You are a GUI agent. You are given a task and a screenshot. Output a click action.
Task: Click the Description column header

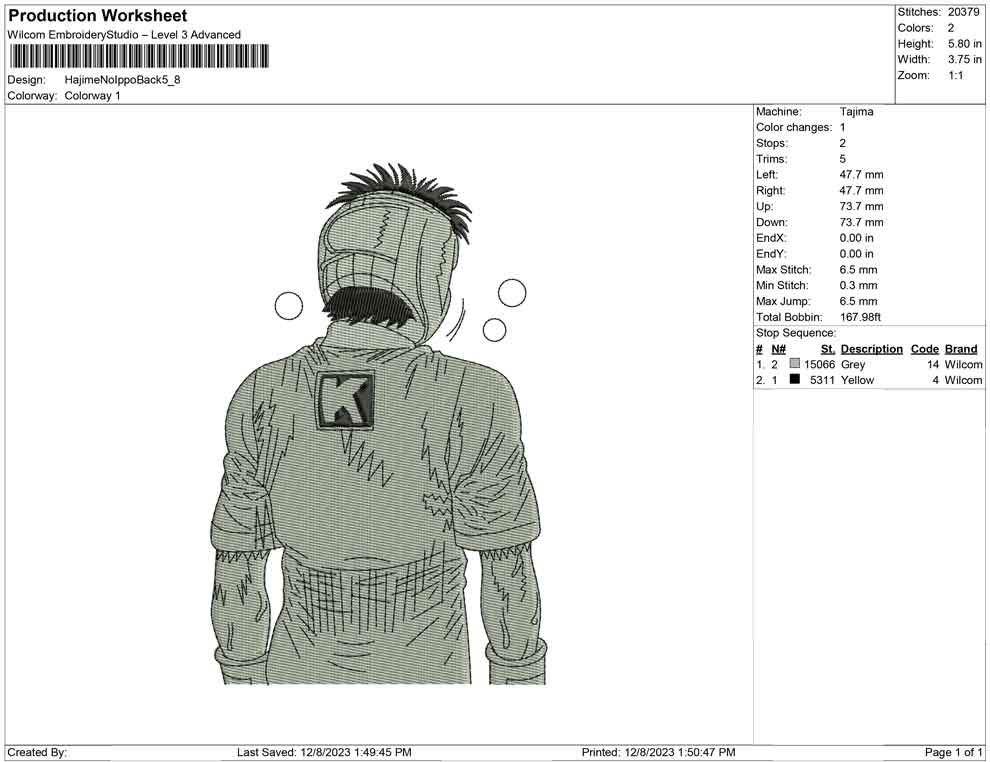click(871, 349)
